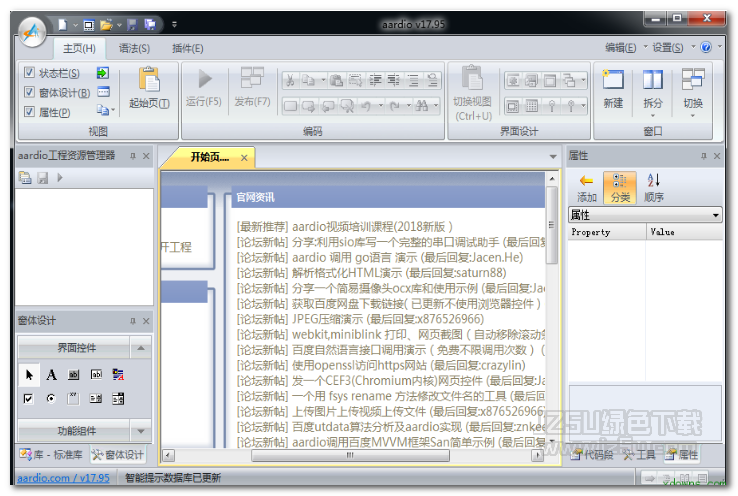Click the open folder icon in quick access toolbar
Screen dimensions: 738x496
106,24
